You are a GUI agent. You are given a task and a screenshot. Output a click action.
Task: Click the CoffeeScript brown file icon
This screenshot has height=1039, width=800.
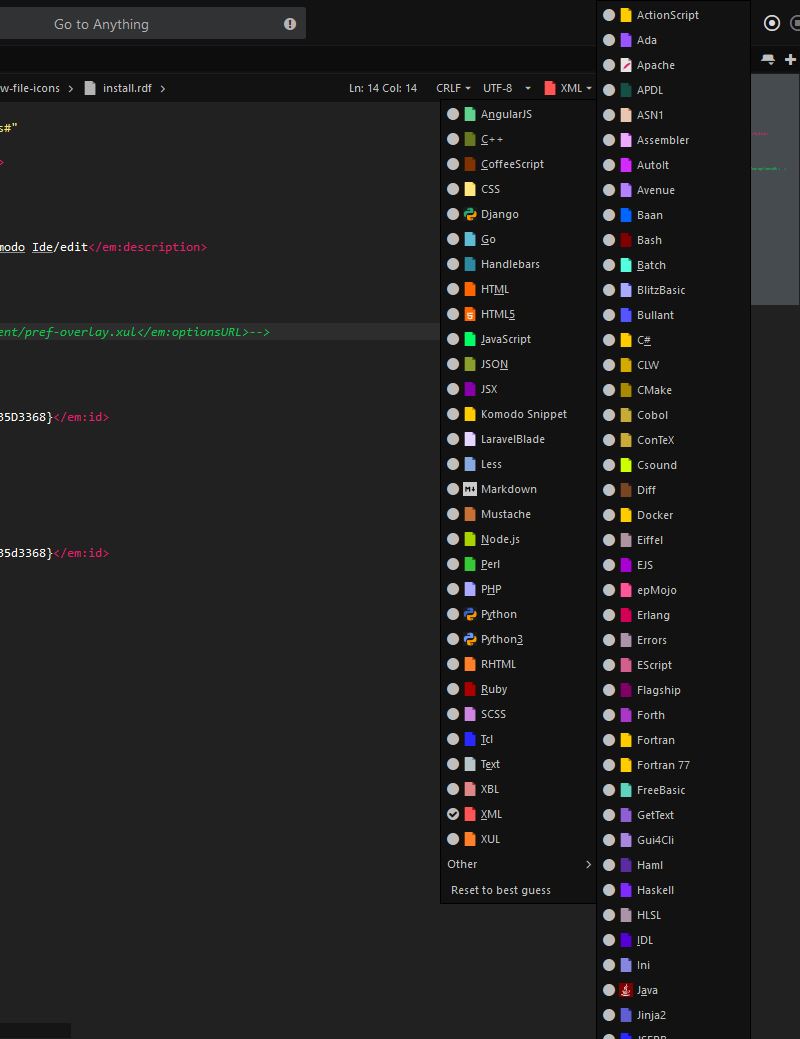pyautogui.click(x=470, y=164)
